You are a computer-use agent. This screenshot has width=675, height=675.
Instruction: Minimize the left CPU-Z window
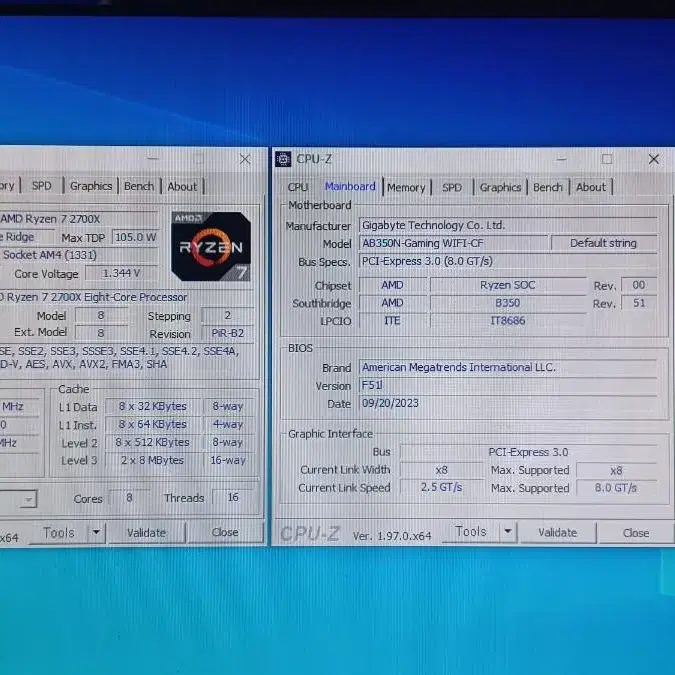point(153,159)
